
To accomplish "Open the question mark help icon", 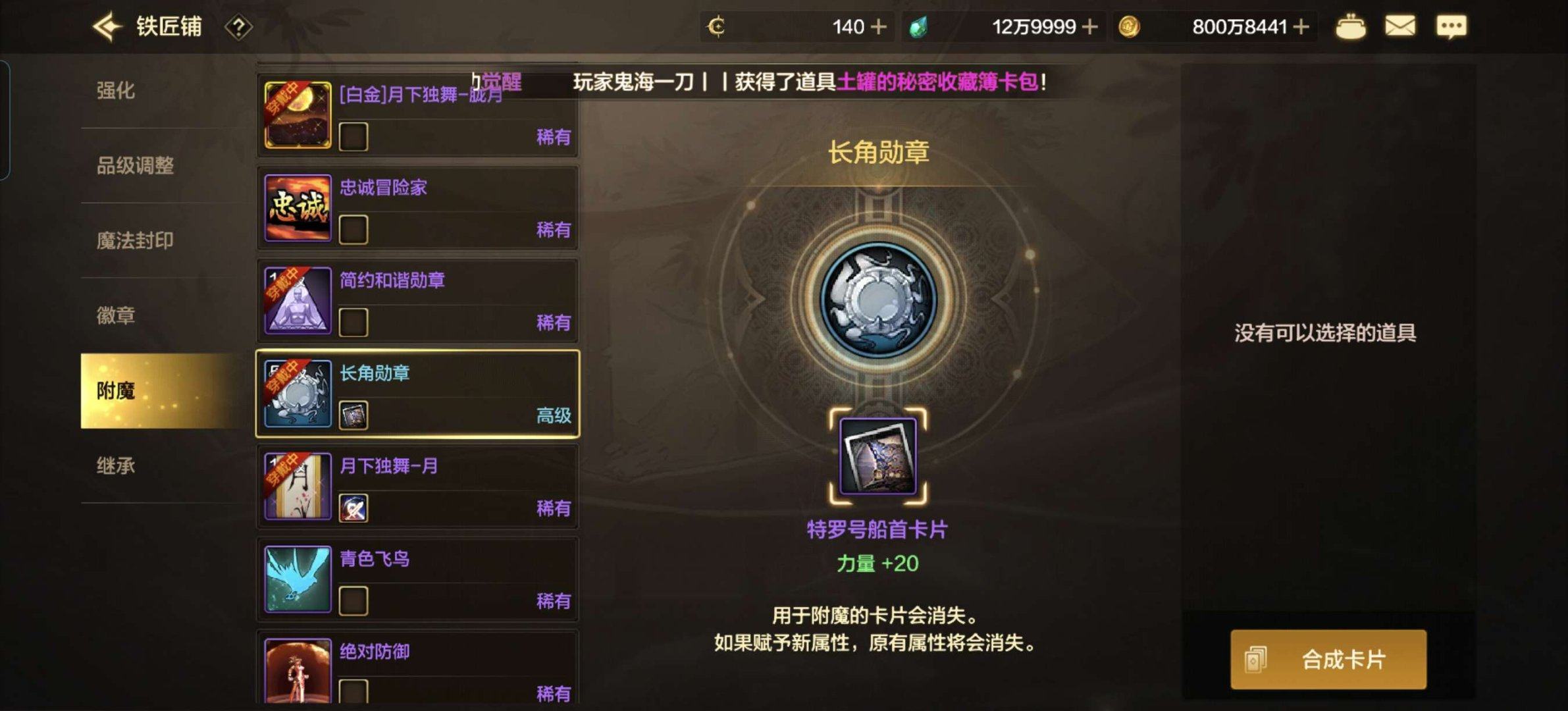I will tap(238, 28).
